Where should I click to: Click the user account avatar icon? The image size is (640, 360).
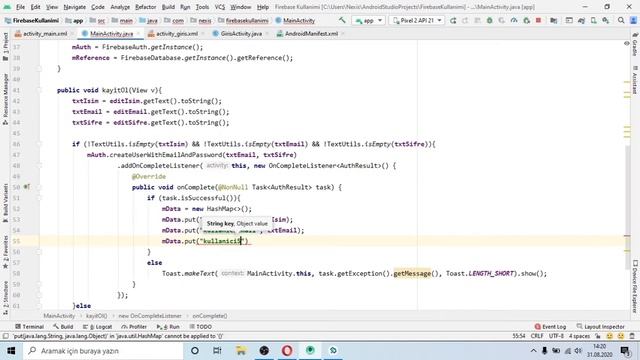click(x=633, y=20)
